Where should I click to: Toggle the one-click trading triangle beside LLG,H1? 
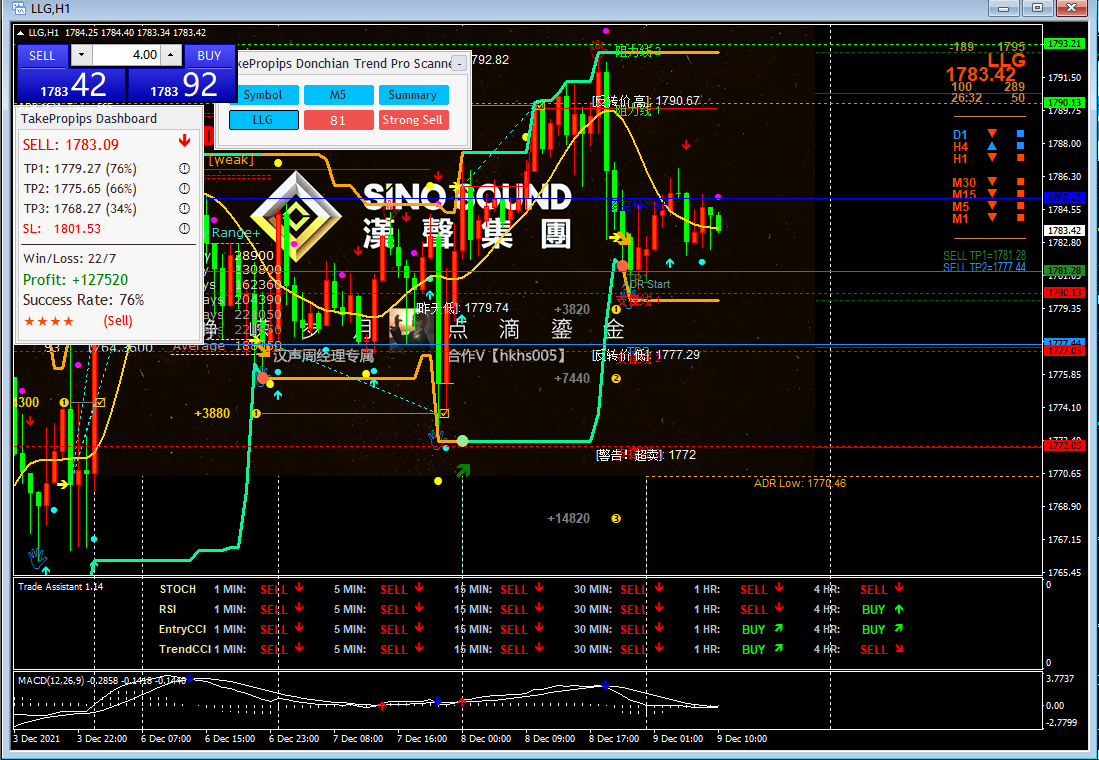click(x=20, y=33)
